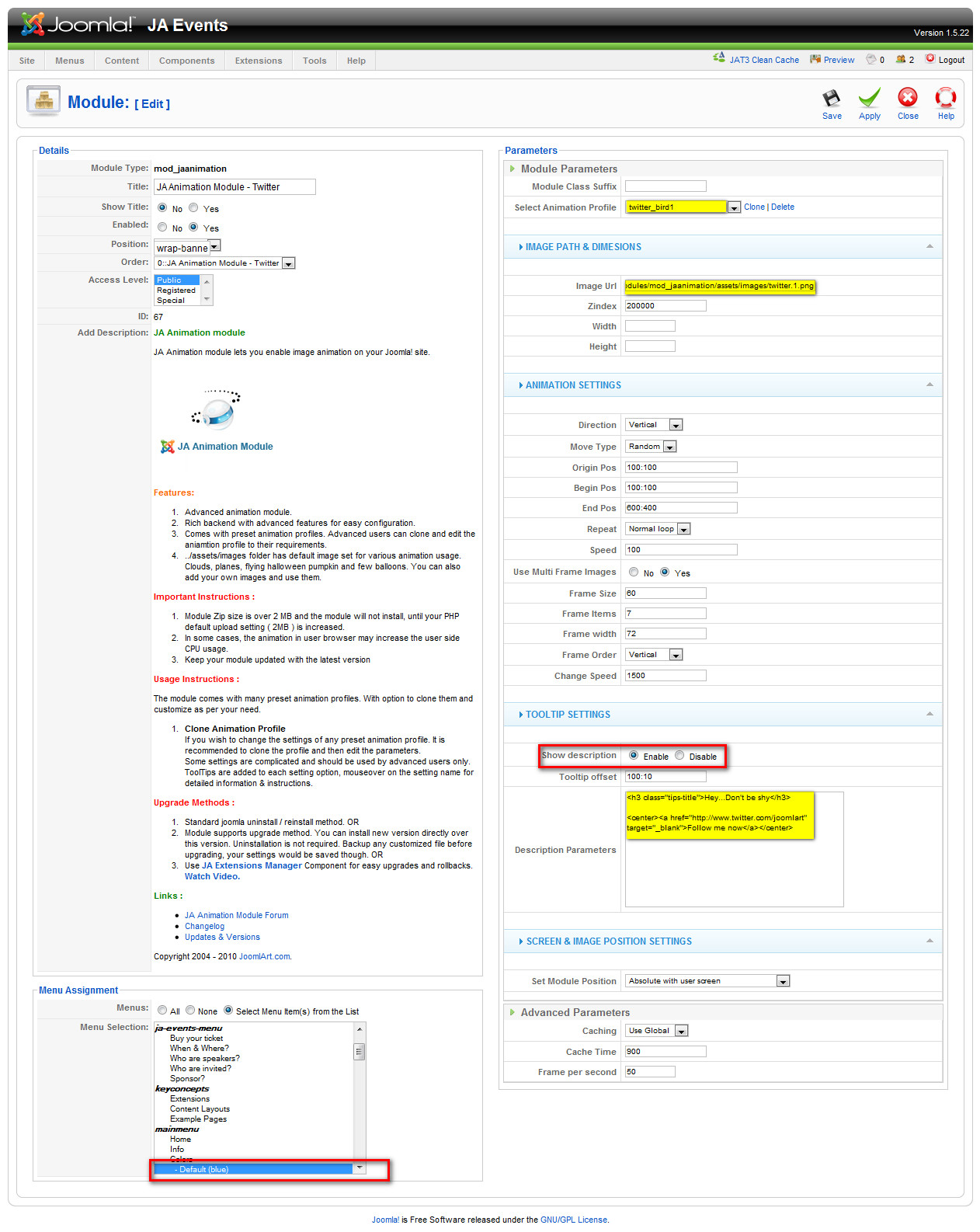Viewport: 980px width, 1232px height.
Task: Open the Components menu
Action: pyautogui.click(x=186, y=61)
